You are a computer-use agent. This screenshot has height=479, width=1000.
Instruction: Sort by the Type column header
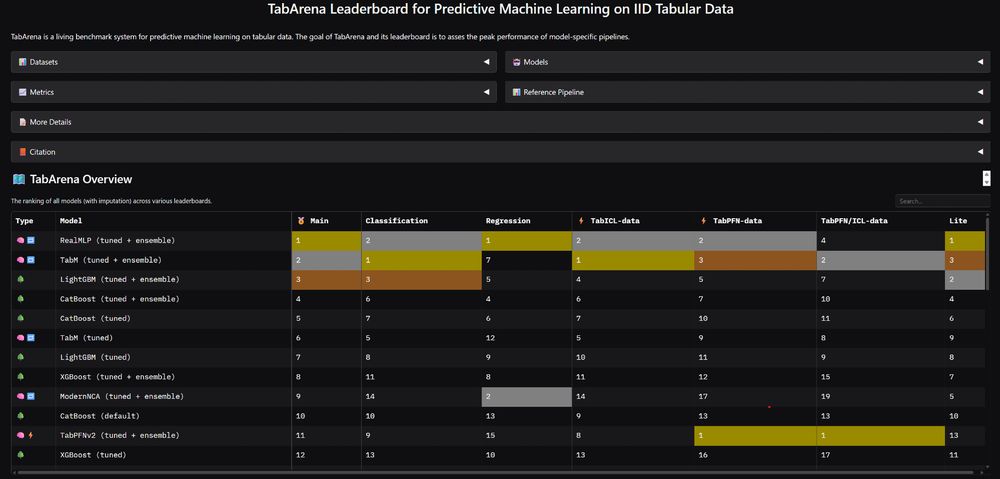(24, 221)
